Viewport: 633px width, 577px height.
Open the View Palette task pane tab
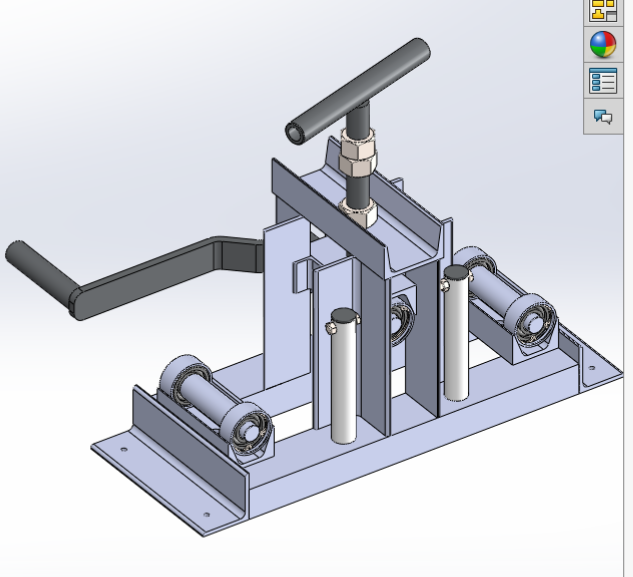tap(603, 10)
